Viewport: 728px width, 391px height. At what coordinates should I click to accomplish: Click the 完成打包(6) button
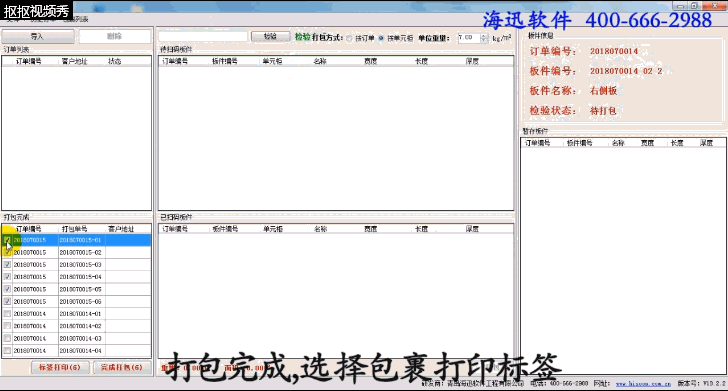pyautogui.click(x=122, y=367)
